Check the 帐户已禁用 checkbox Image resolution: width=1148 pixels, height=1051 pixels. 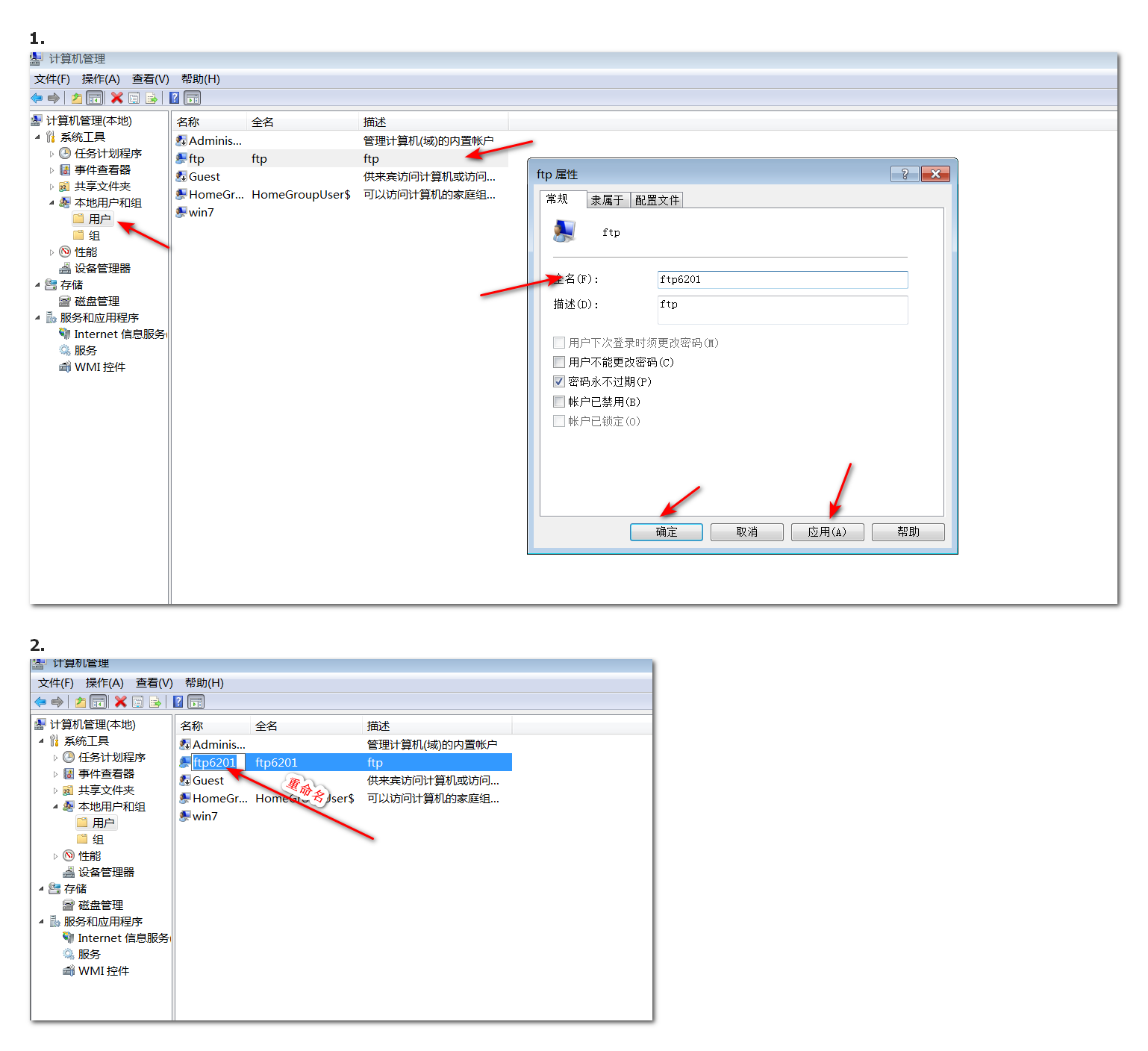point(559,402)
